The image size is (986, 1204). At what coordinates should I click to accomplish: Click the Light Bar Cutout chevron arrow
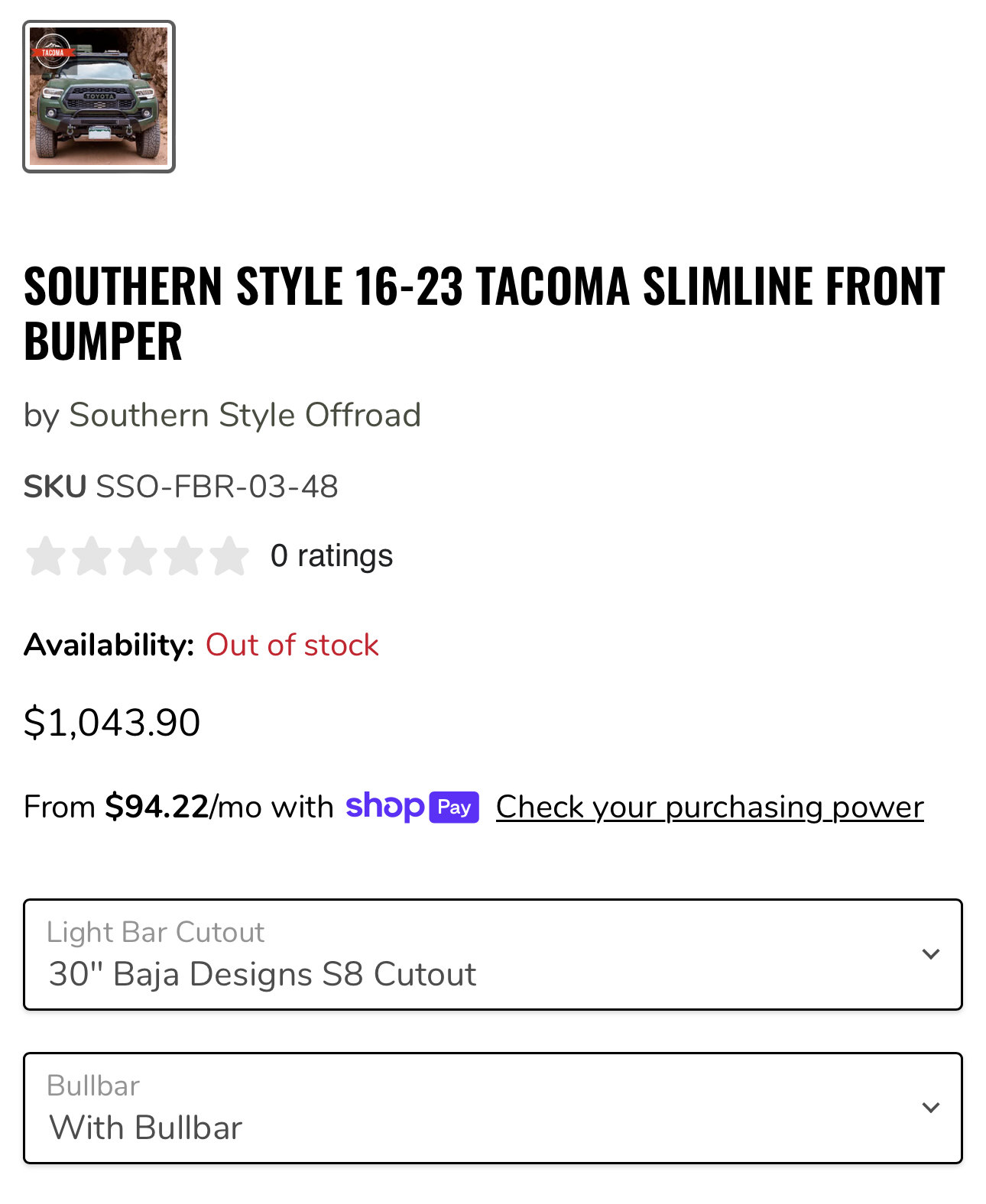(x=930, y=954)
